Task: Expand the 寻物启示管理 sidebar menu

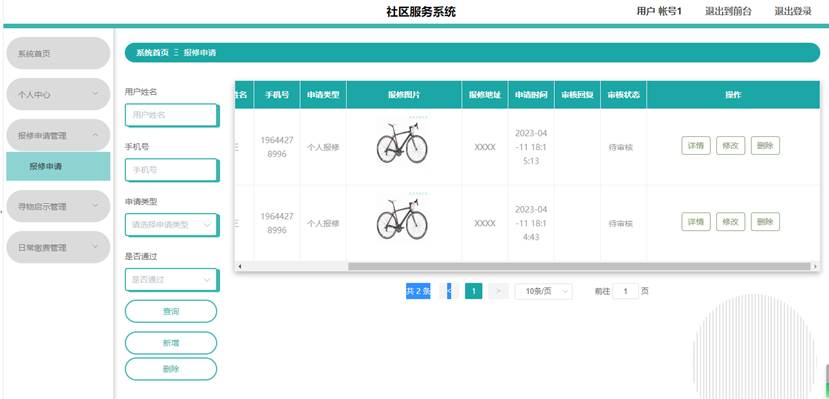Action: pos(58,206)
